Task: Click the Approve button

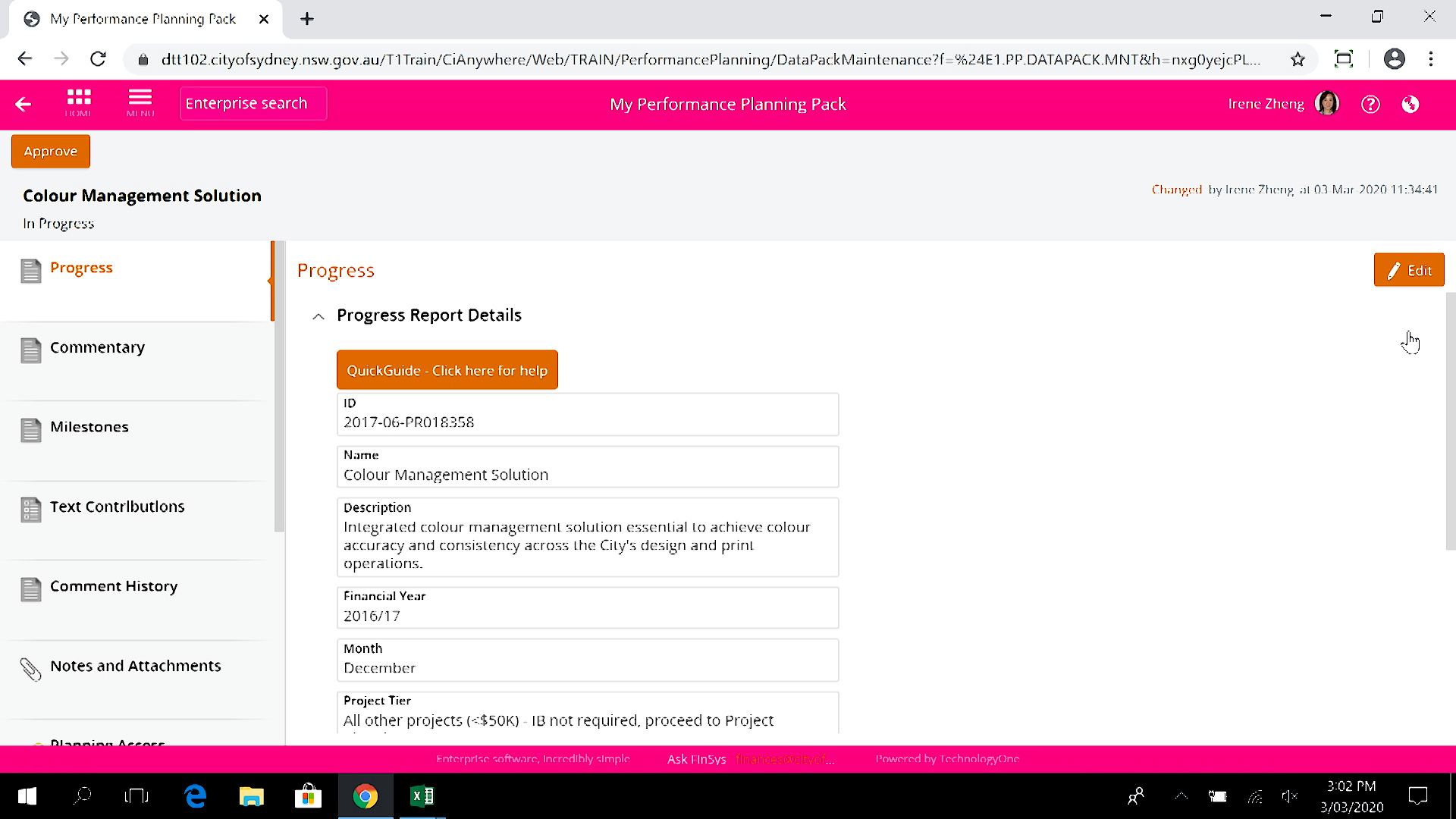Action: (x=50, y=151)
